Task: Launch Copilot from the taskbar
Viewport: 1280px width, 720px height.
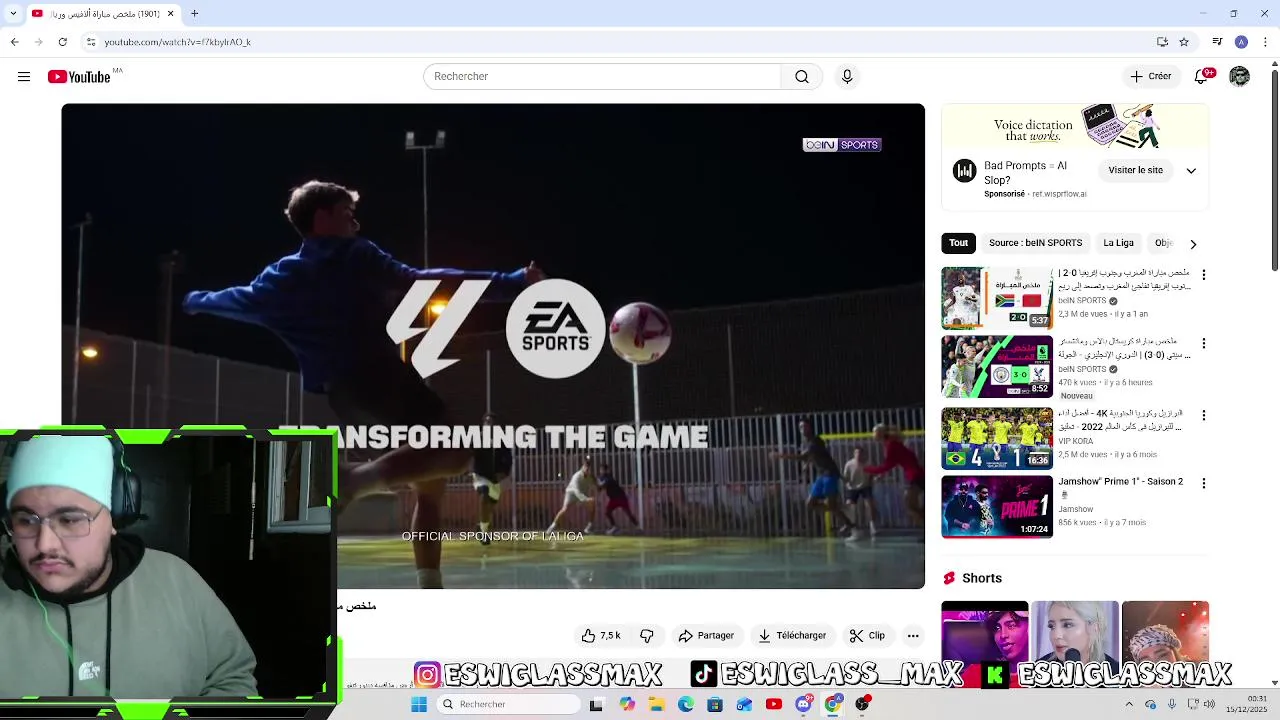Action: click(x=627, y=704)
